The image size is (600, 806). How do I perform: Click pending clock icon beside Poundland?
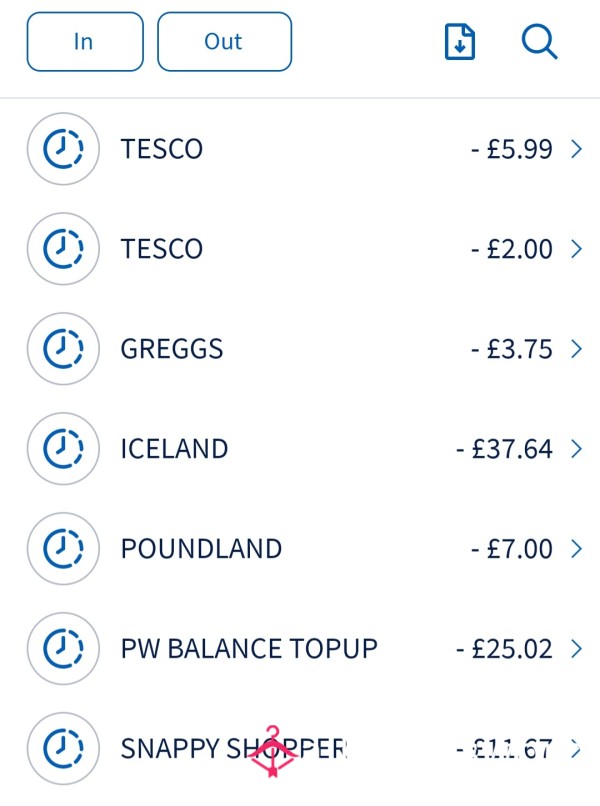click(x=63, y=549)
